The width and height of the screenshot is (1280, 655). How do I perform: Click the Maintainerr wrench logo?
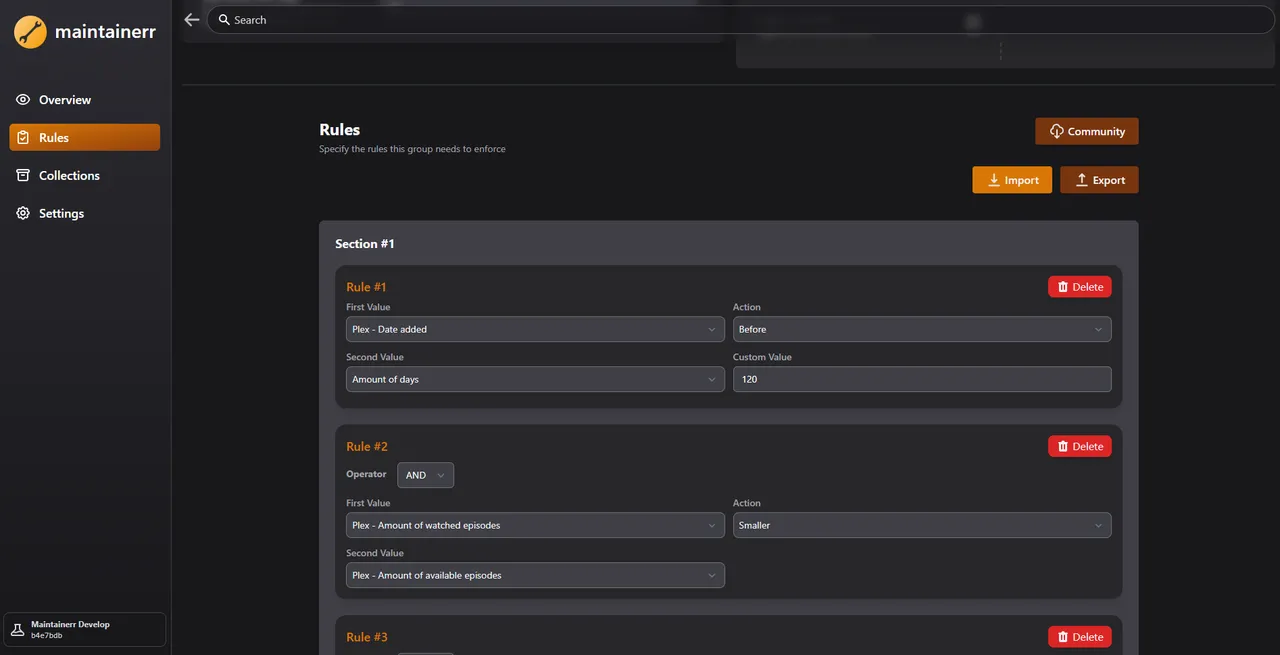point(30,31)
